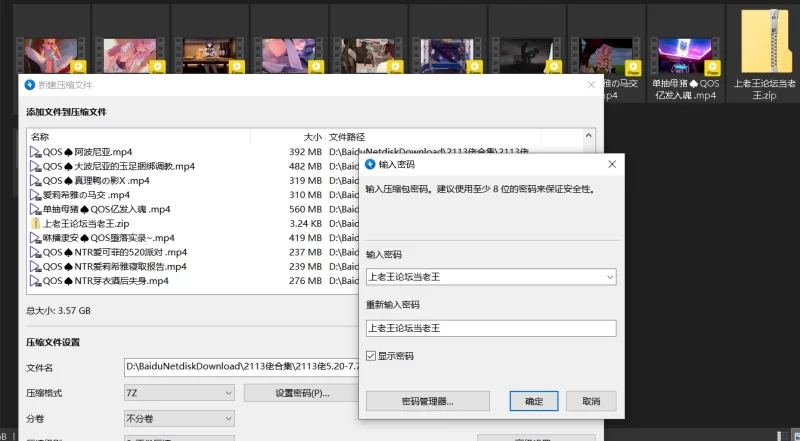
Task: Click the video icon of the 560 MB file
Action: tap(35, 210)
